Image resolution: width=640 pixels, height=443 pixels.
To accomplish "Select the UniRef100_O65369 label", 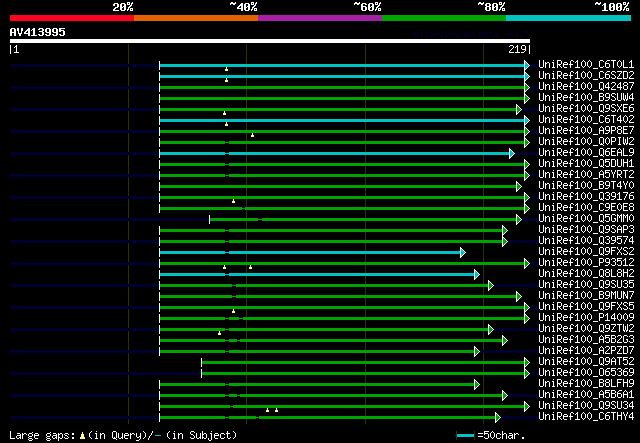I will click(586, 373).
